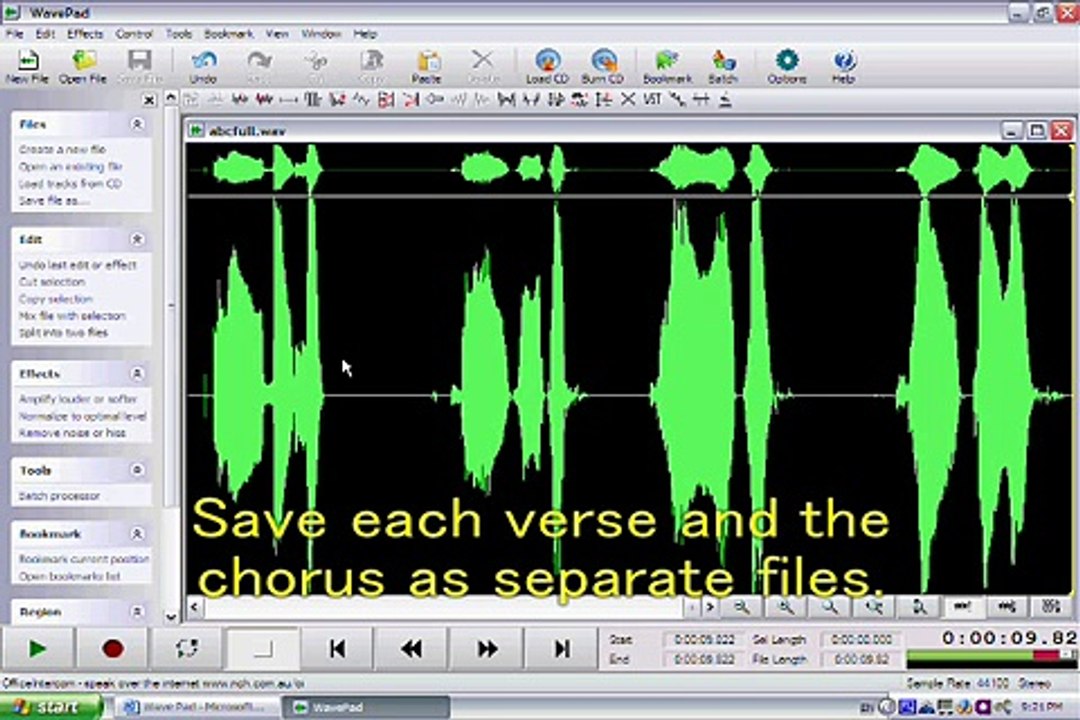Click 'Mix file with selection'
The height and width of the screenshot is (720, 1080).
click(x=72, y=316)
